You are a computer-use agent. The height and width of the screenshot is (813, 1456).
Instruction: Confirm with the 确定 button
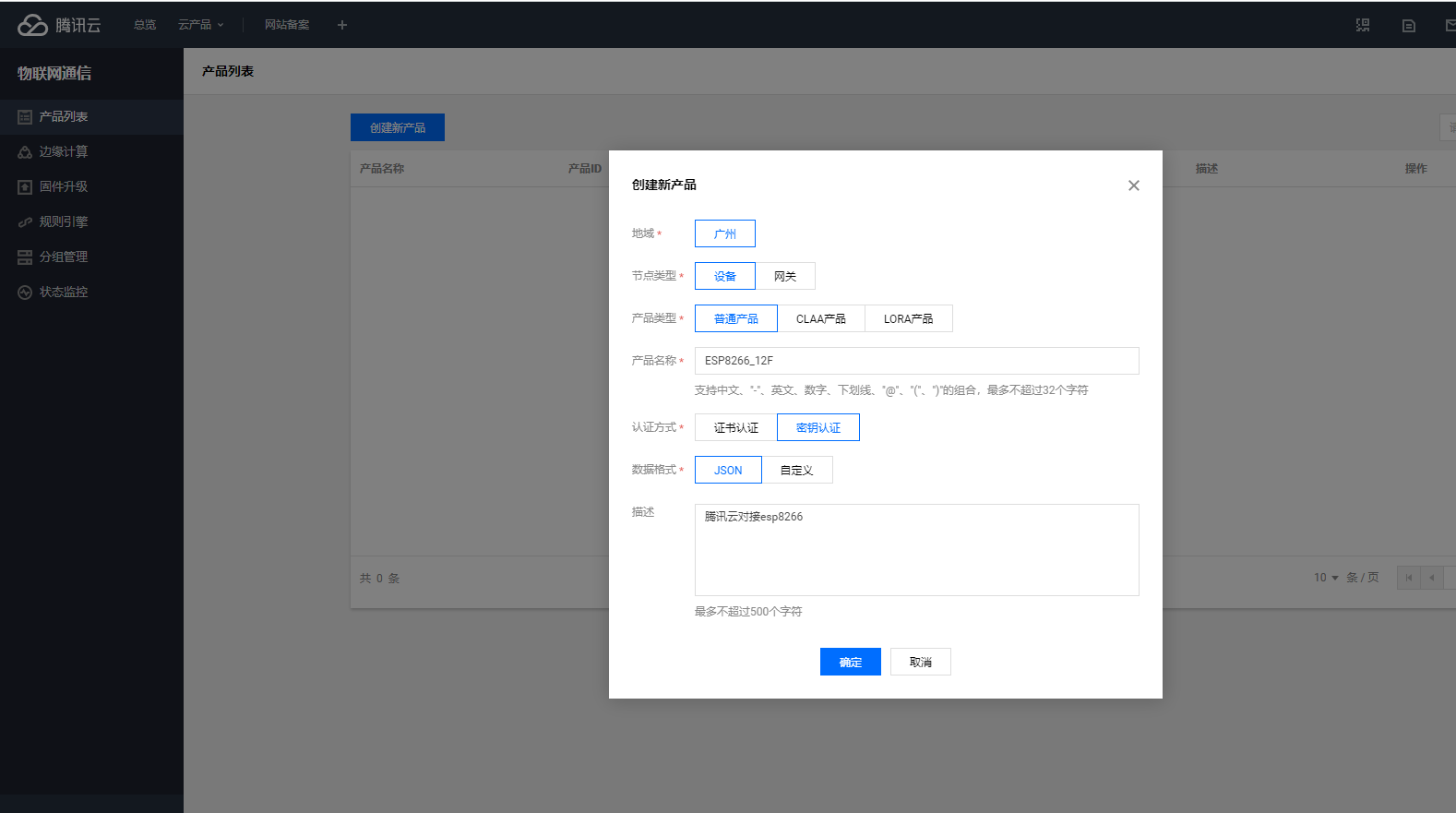[x=851, y=662]
